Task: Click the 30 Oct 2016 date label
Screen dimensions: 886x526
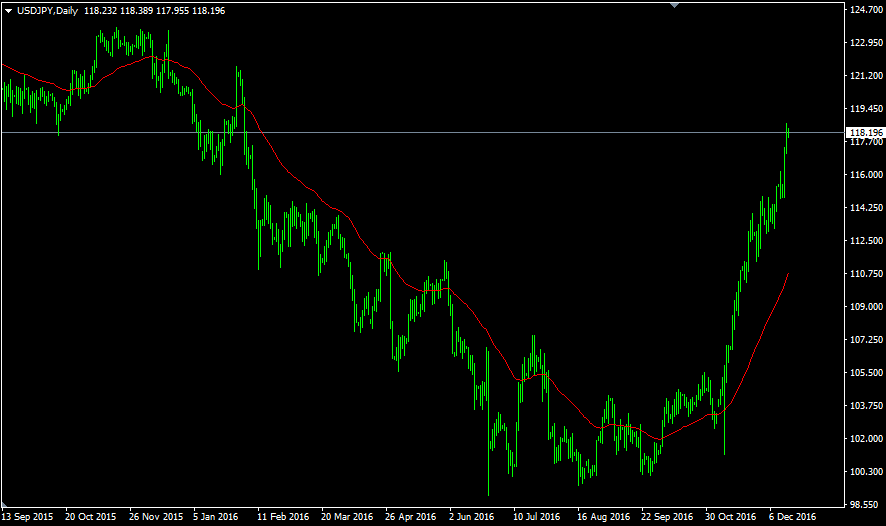Action: pos(730,516)
